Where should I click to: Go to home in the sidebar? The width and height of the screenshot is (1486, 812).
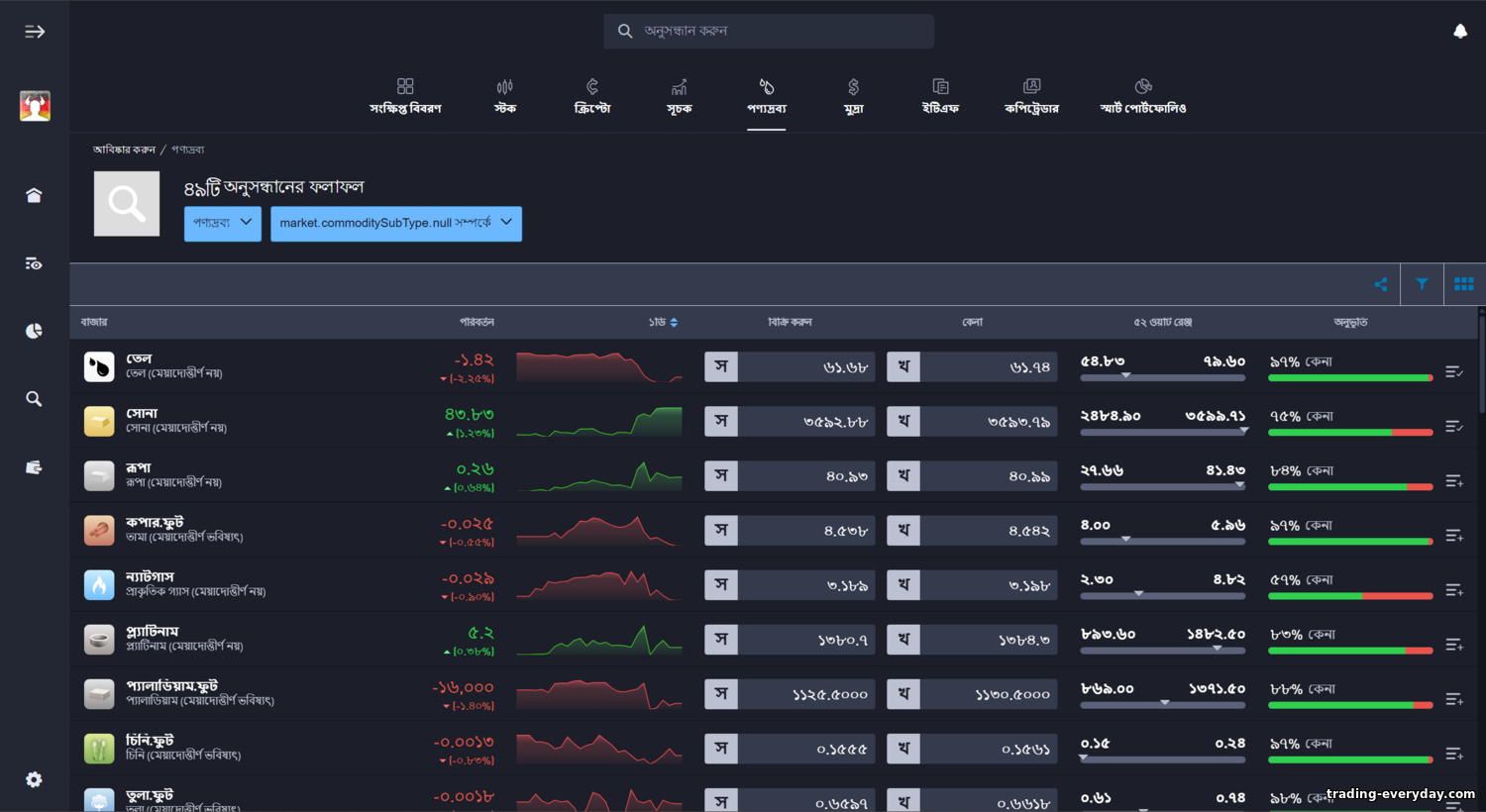pos(34,195)
